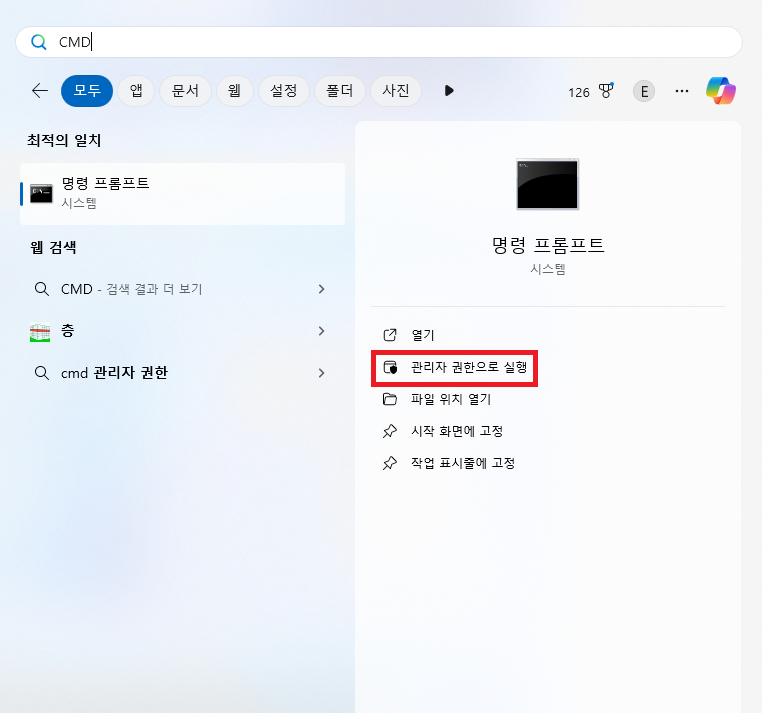Click 열기 to open command prompt

[x=423, y=335]
